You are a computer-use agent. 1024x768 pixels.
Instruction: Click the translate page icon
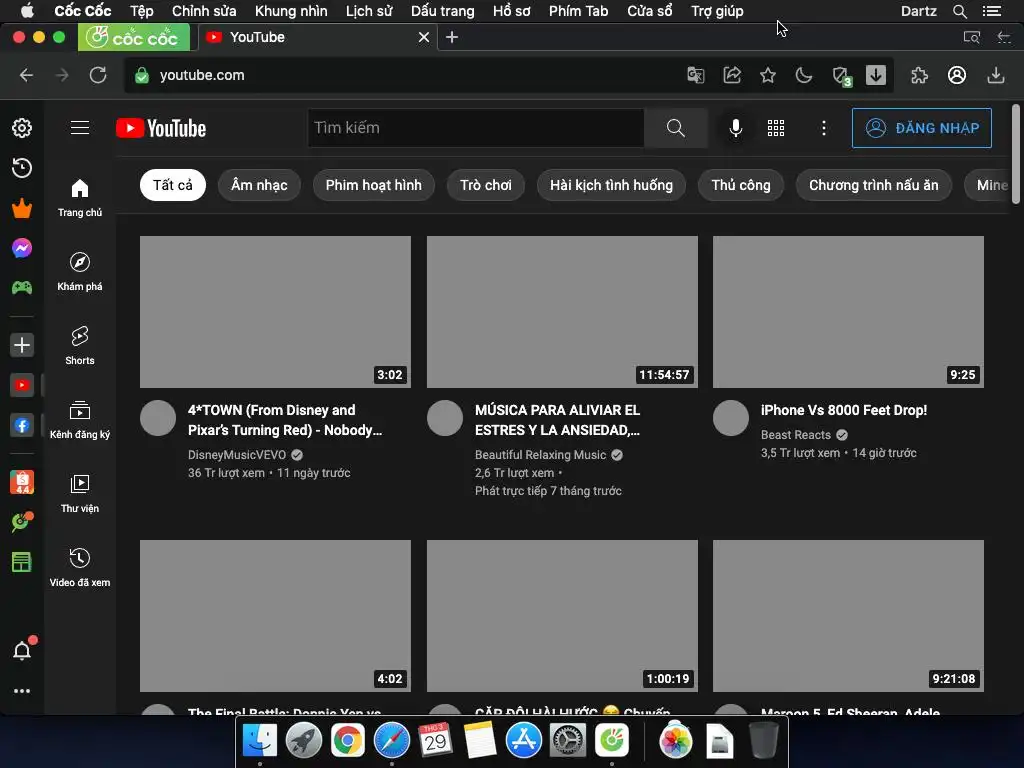tap(696, 75)
